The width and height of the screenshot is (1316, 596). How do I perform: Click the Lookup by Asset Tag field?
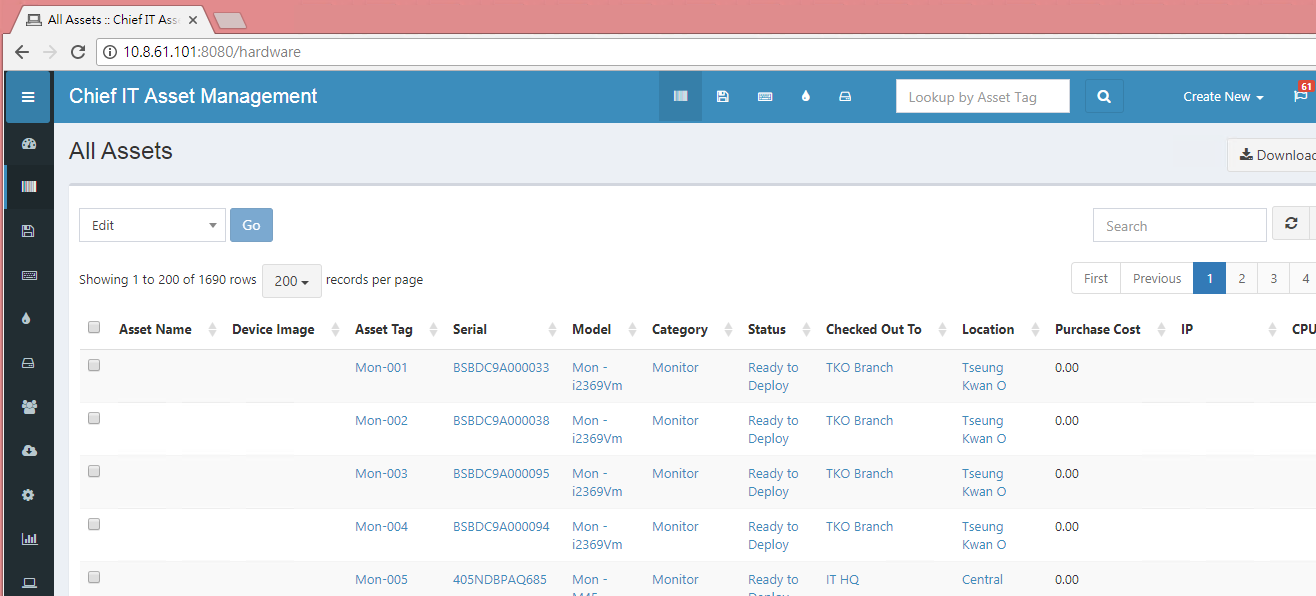point(982,96)
